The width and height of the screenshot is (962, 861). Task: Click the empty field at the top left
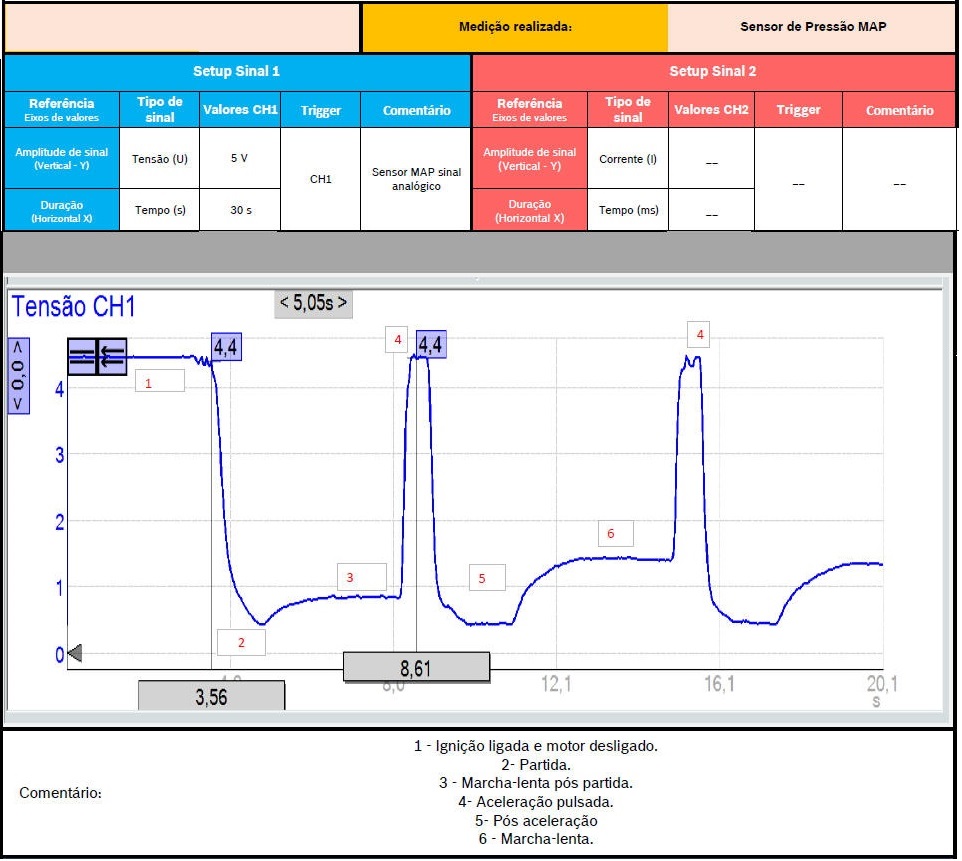pyautogui.click(x=182, y=28)
